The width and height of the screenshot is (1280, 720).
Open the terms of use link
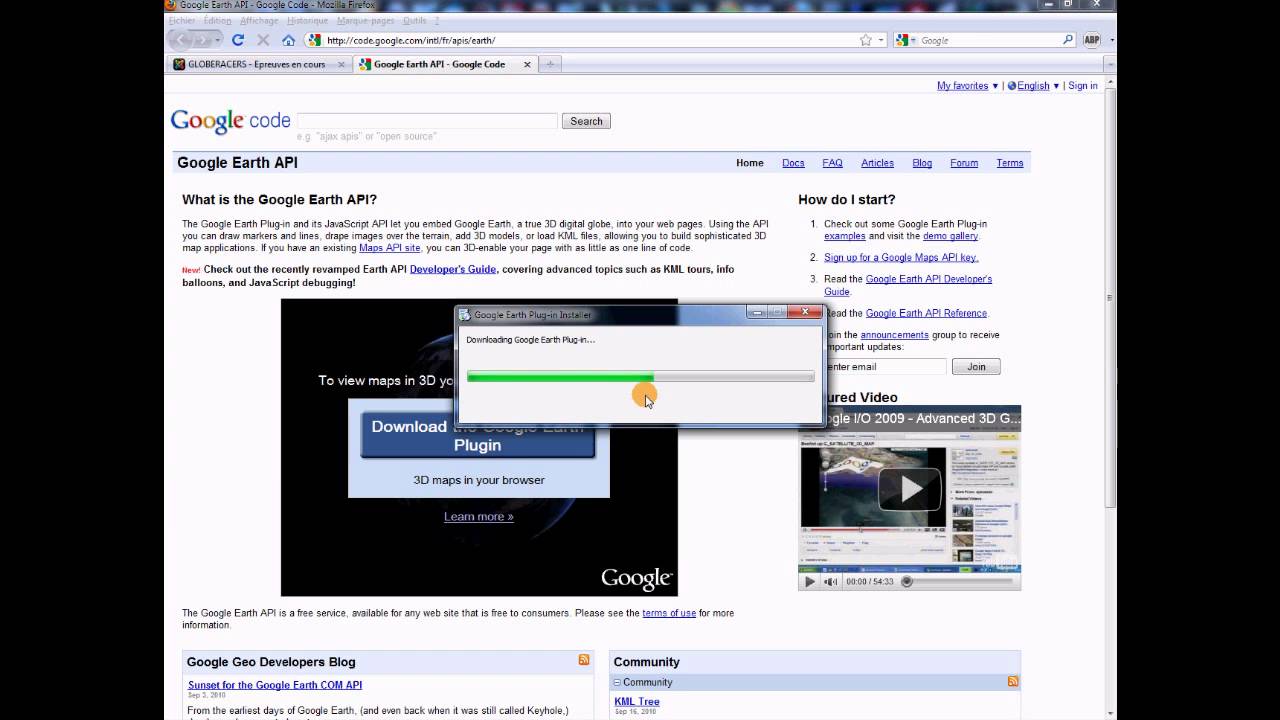(x=669, y=613)
